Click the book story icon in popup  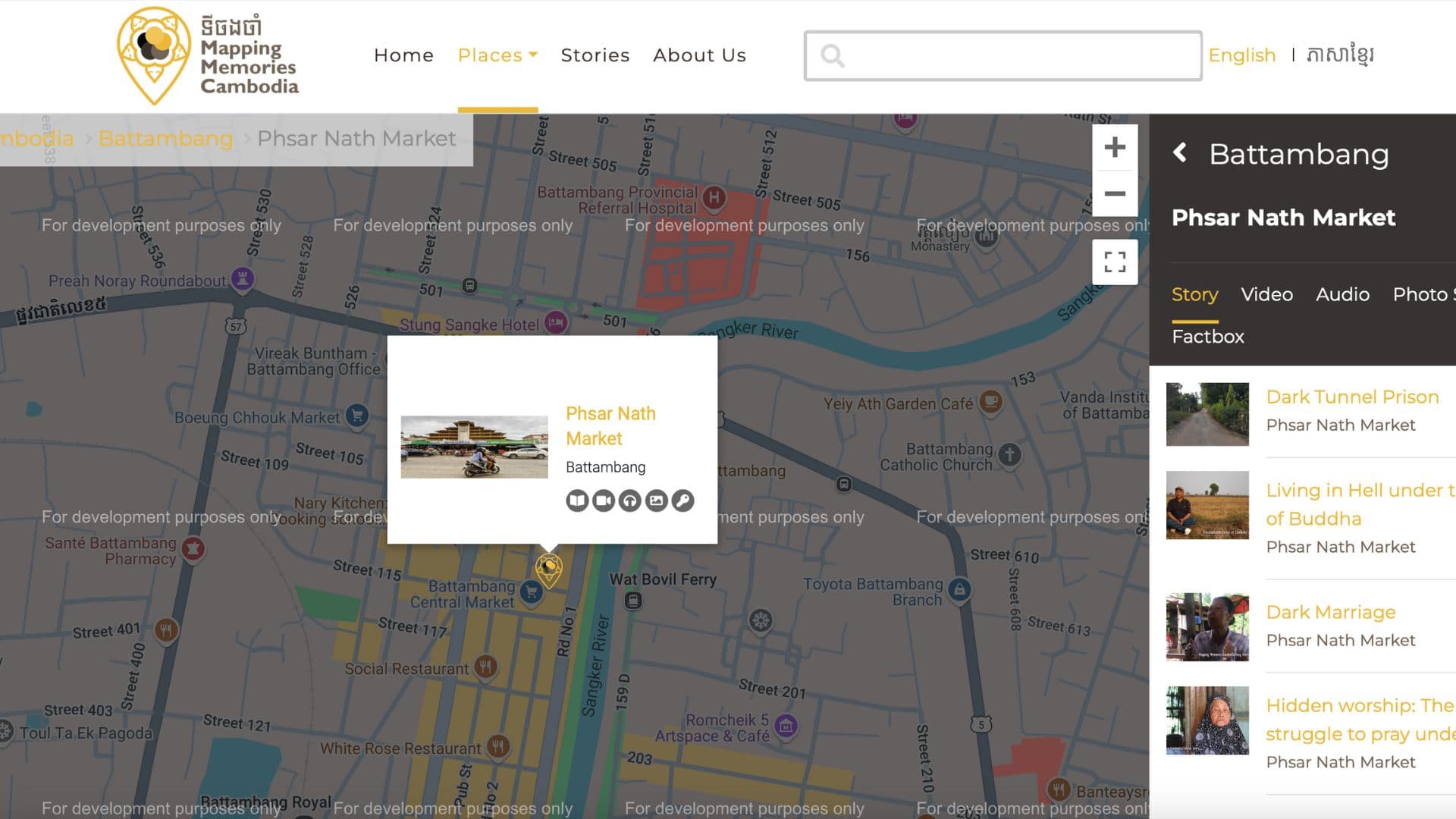click(x=577, y=500)
